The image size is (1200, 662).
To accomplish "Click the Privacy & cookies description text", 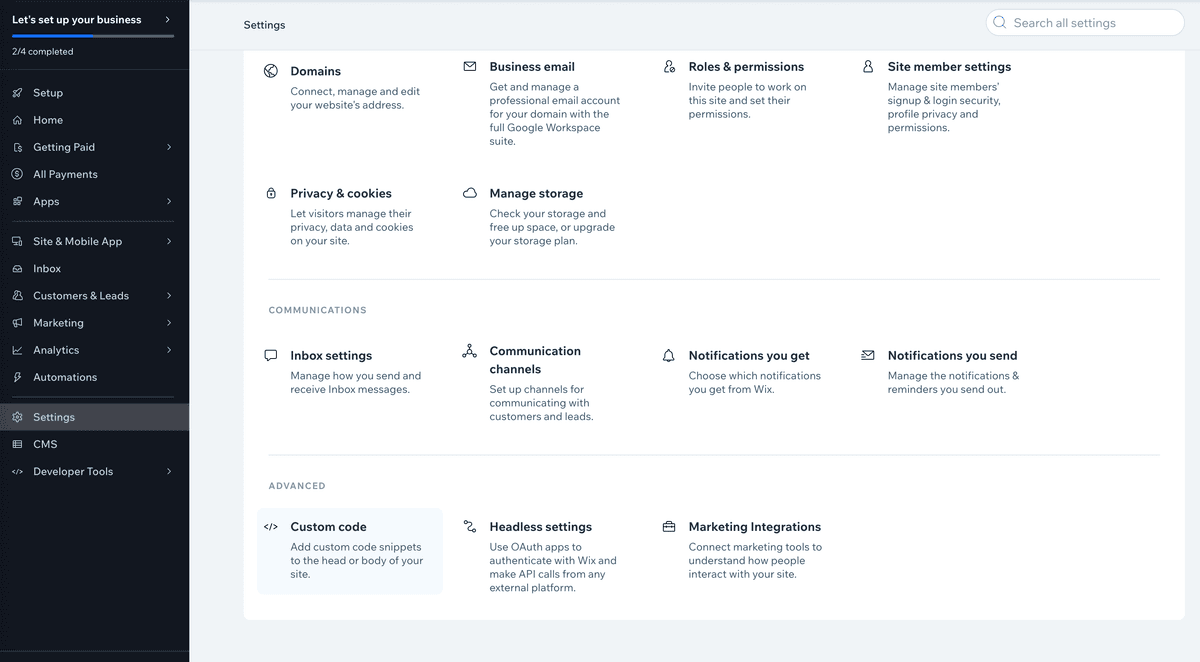I will coord(352,227).
